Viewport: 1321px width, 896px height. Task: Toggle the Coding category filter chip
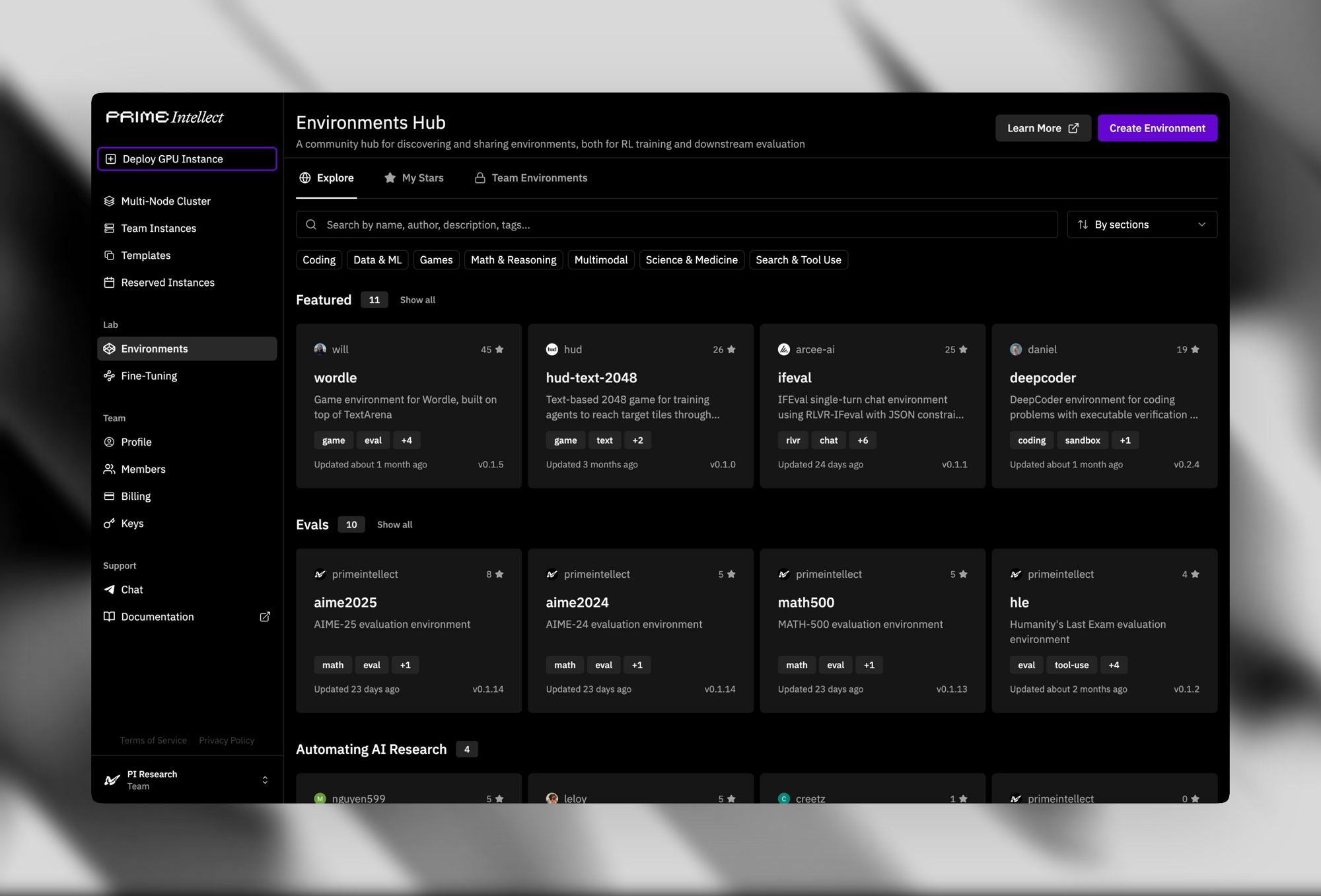coord(319,260)
